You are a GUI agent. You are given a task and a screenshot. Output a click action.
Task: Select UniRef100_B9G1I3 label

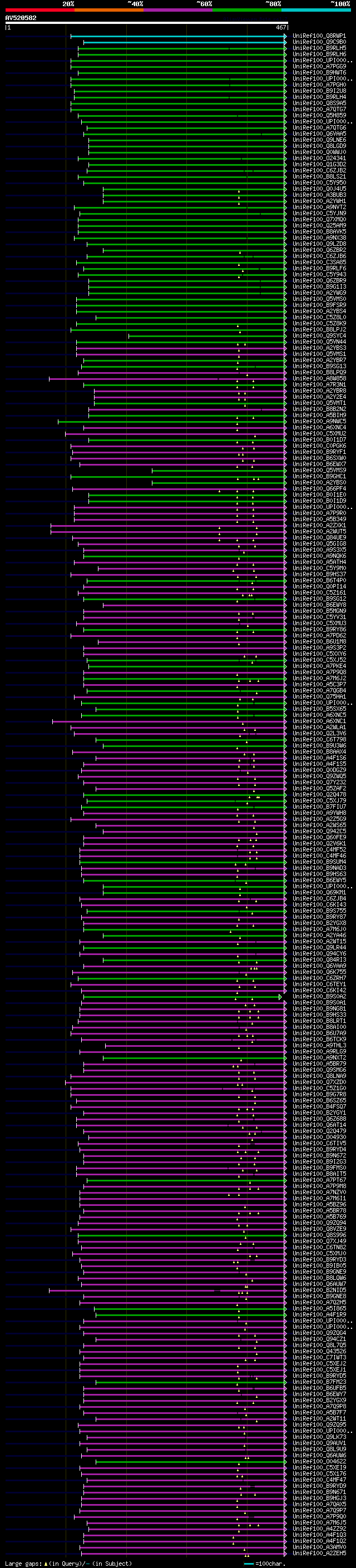click(x=319, y=286)
